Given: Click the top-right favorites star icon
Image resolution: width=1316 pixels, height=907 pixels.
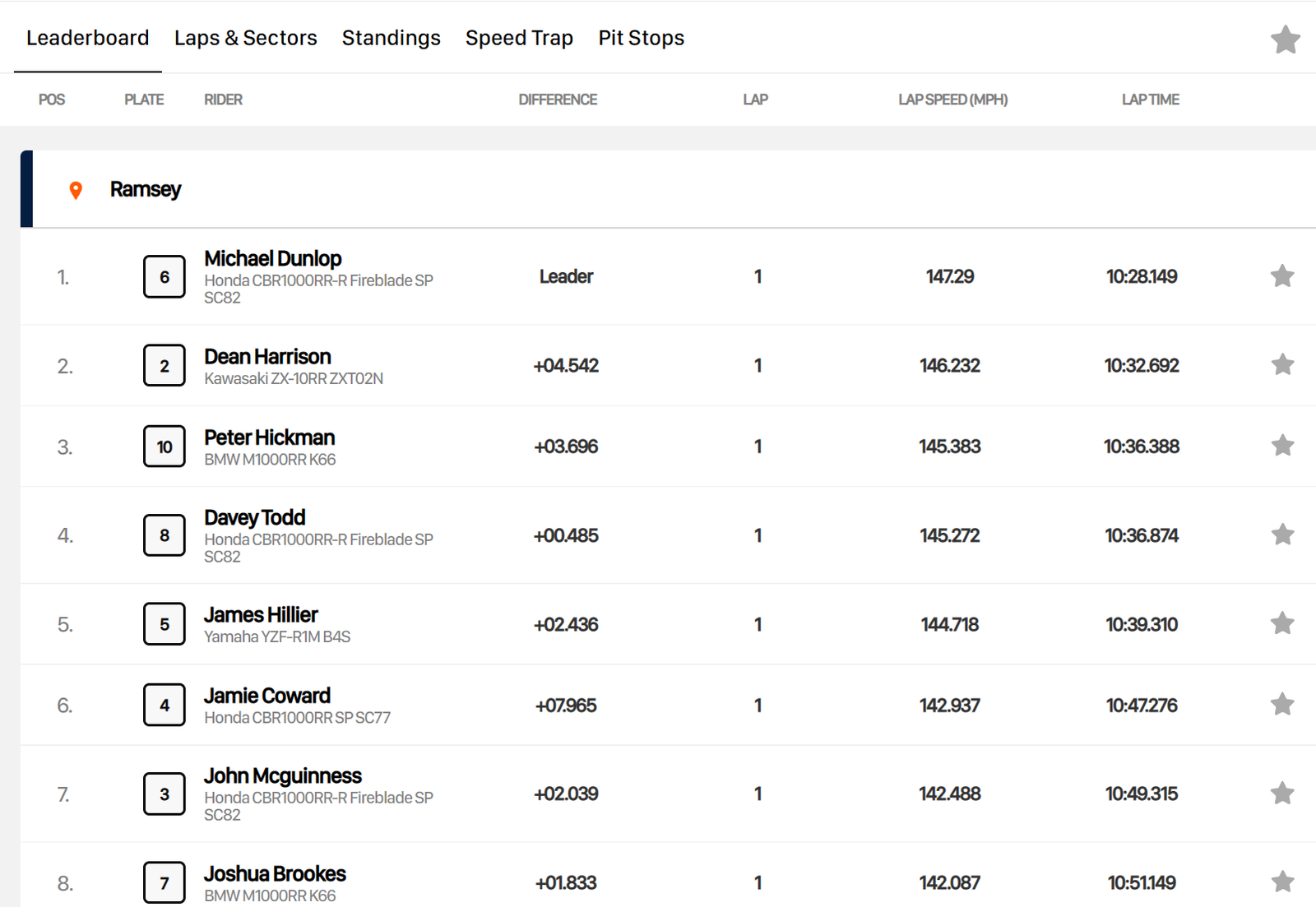Looking at the screenshot, I should click(x=1285, y=39).
